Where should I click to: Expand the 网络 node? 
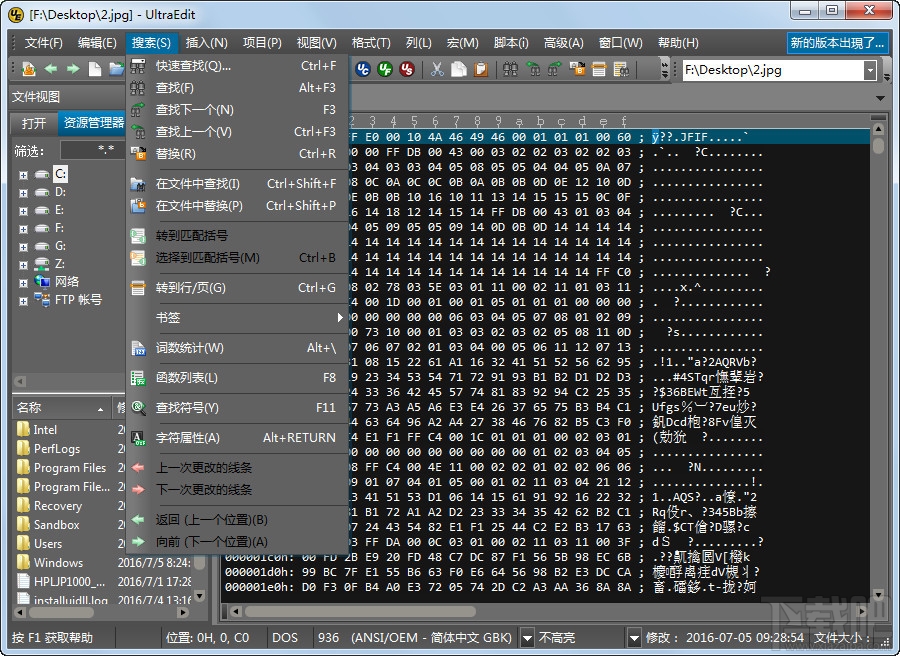click(24, 283)
